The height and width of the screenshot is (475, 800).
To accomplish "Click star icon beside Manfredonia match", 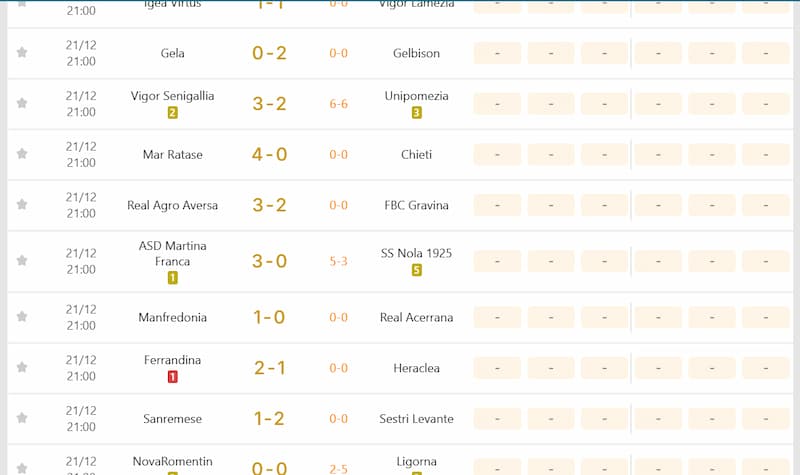I will coord(22,317).
